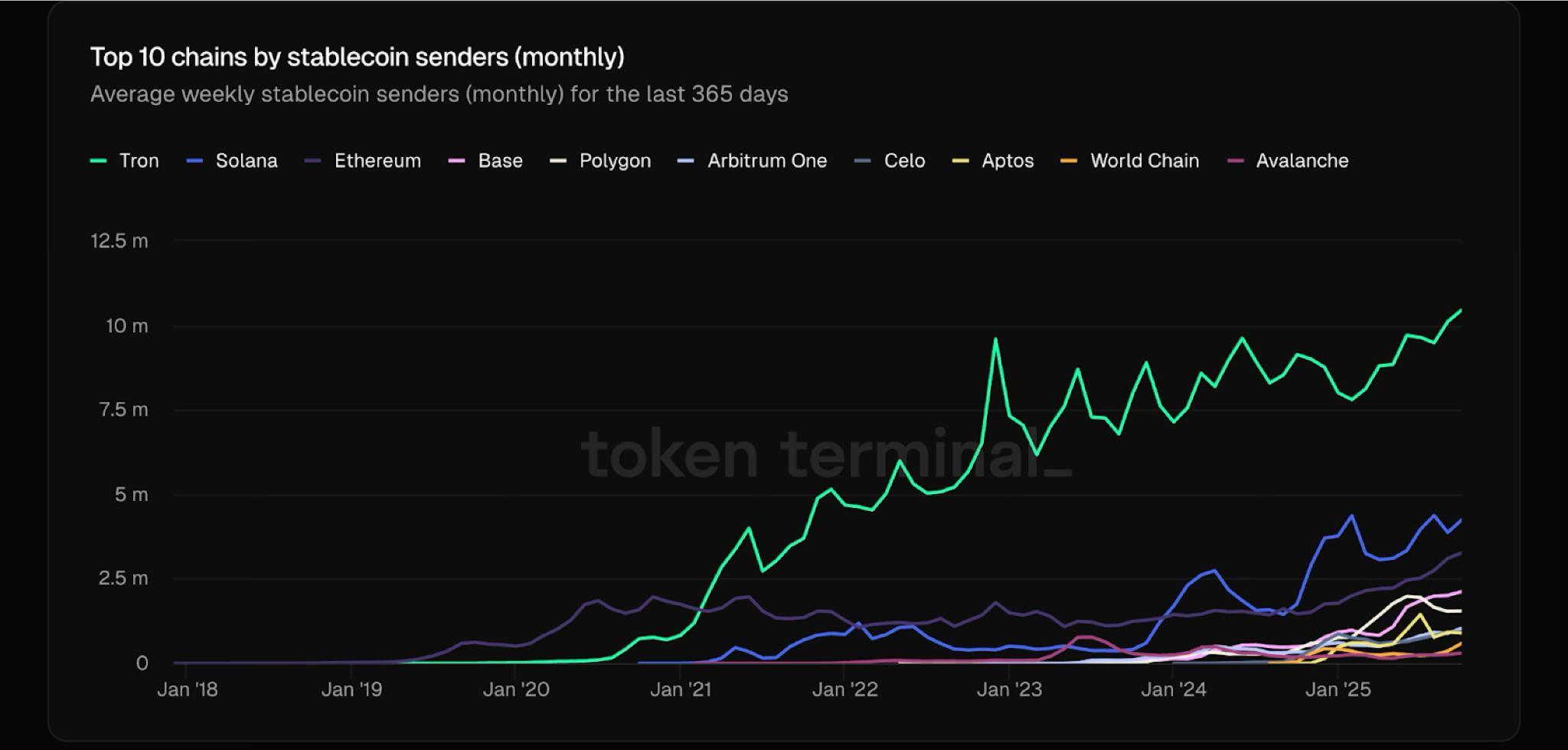
Task: Click the Jan '23 axis tick label
Action: (x=1009, y=689)
